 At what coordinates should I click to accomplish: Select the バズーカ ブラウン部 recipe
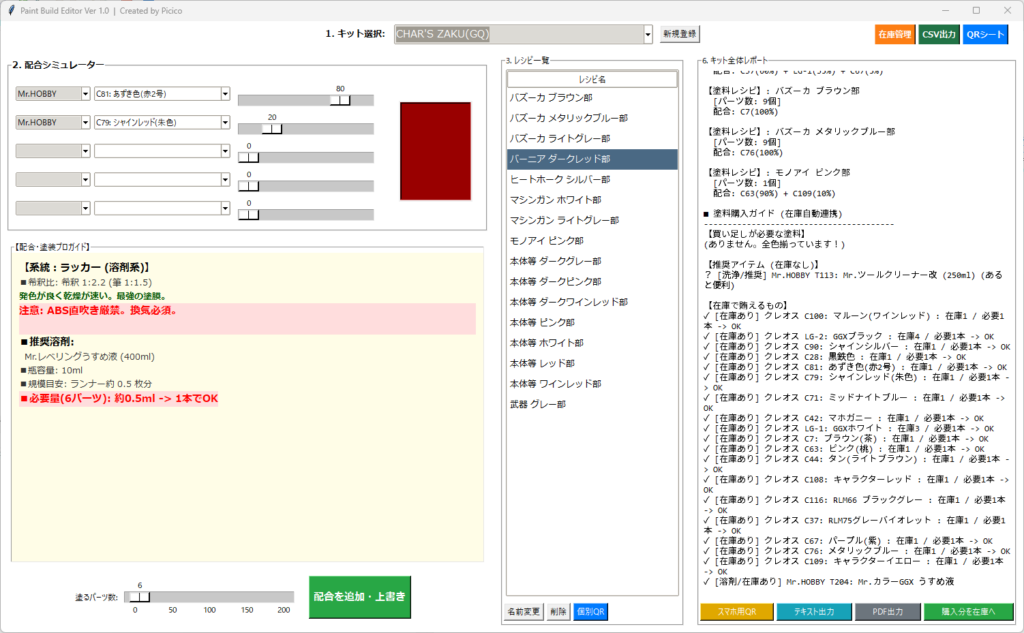pos(592,98)
